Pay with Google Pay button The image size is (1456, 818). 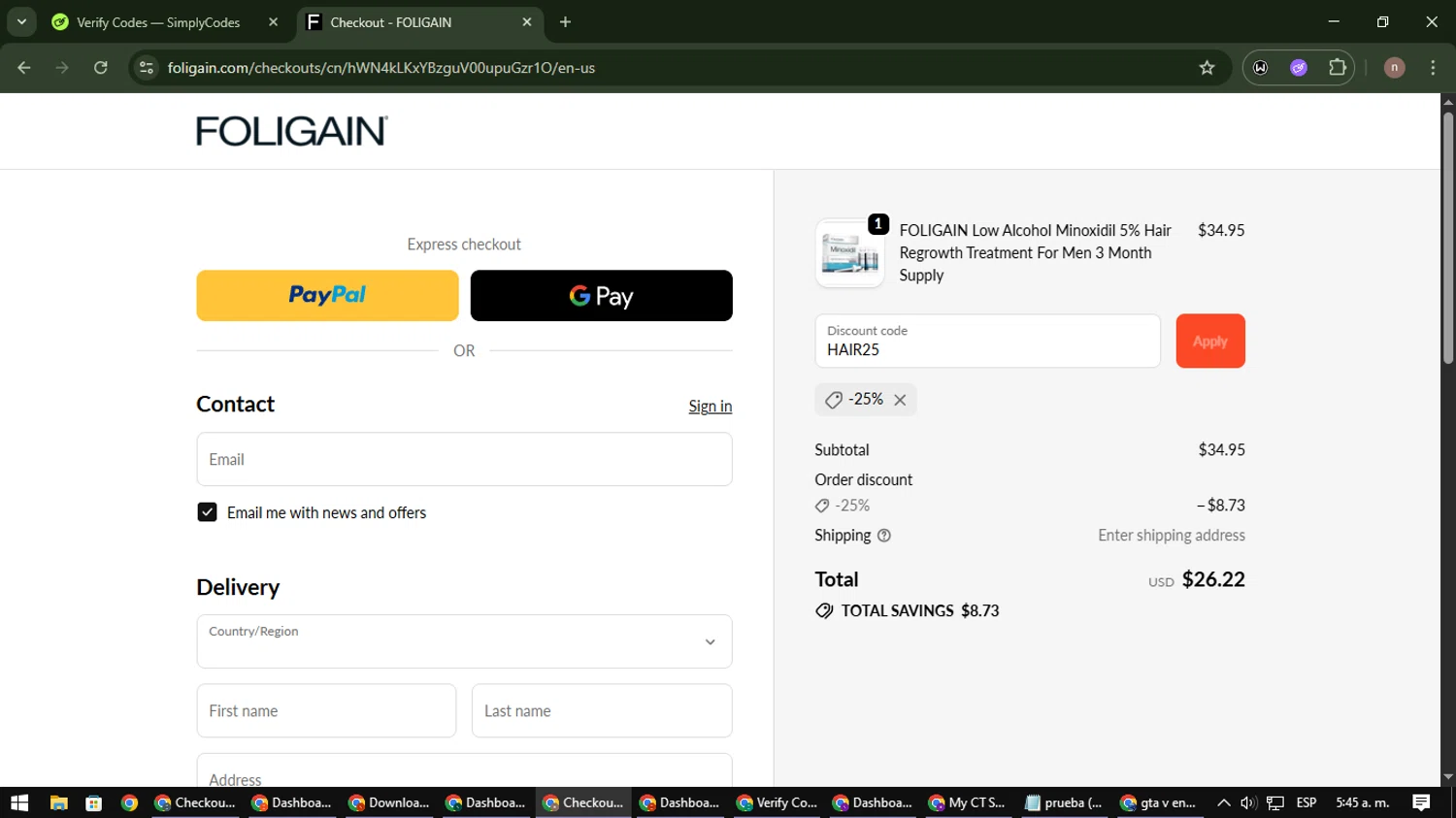pos(601,295)
